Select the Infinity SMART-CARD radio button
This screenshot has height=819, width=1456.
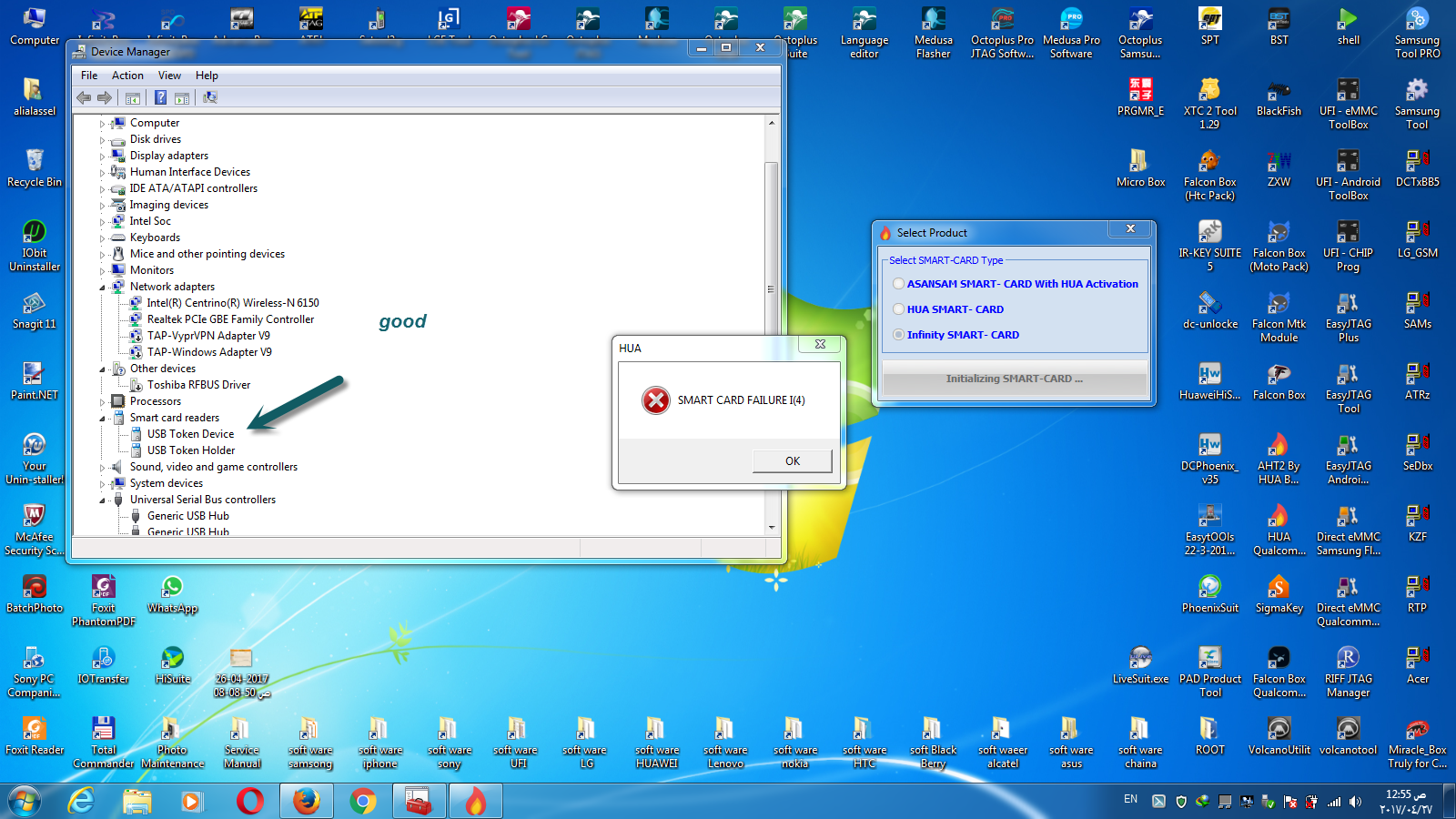pos(899,335)
